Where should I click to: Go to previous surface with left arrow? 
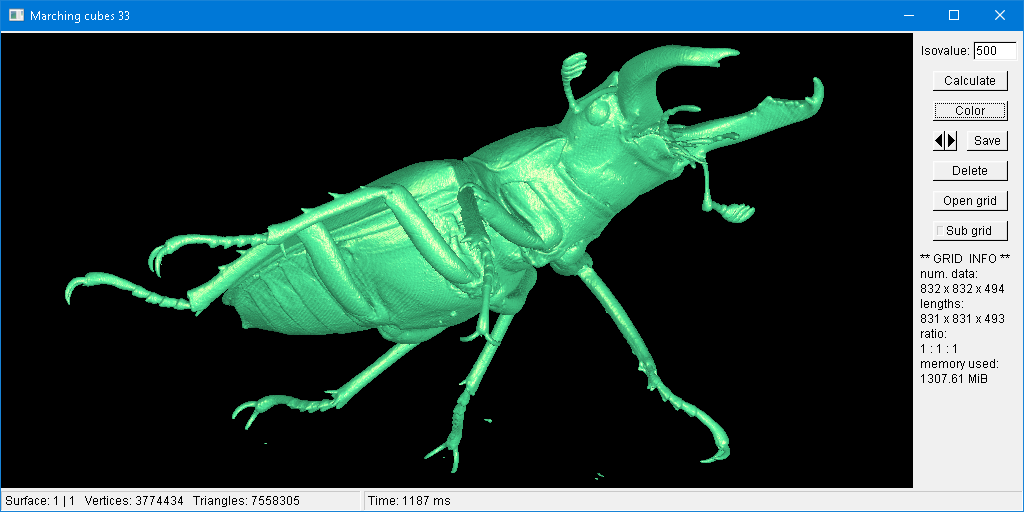940,141
